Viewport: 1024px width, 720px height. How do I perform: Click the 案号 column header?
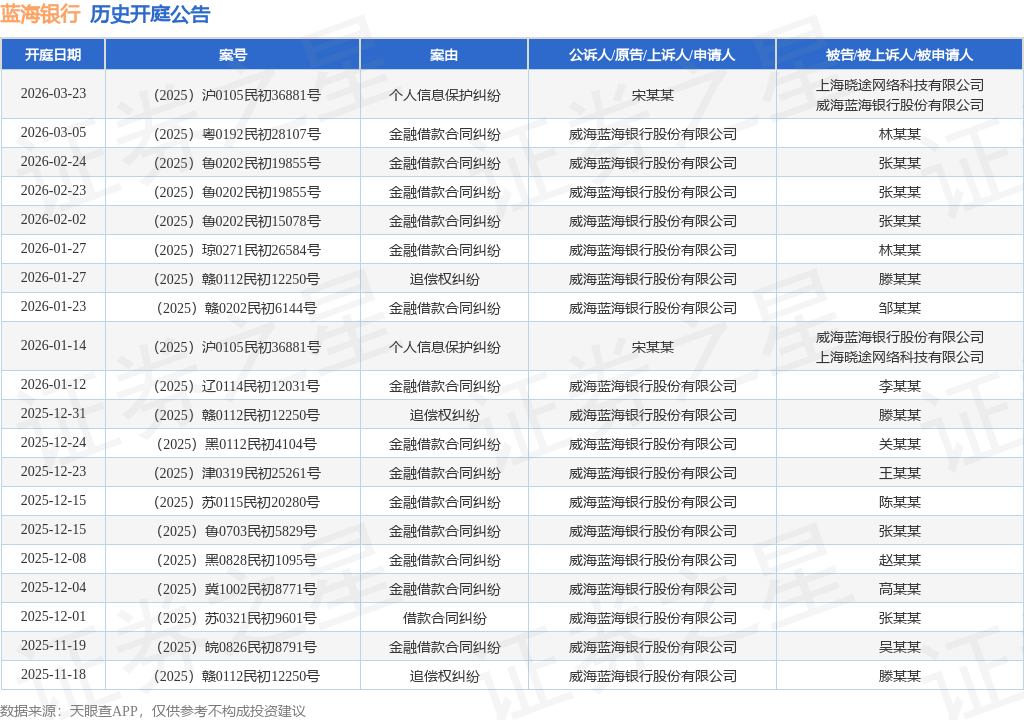click(232, 55)
